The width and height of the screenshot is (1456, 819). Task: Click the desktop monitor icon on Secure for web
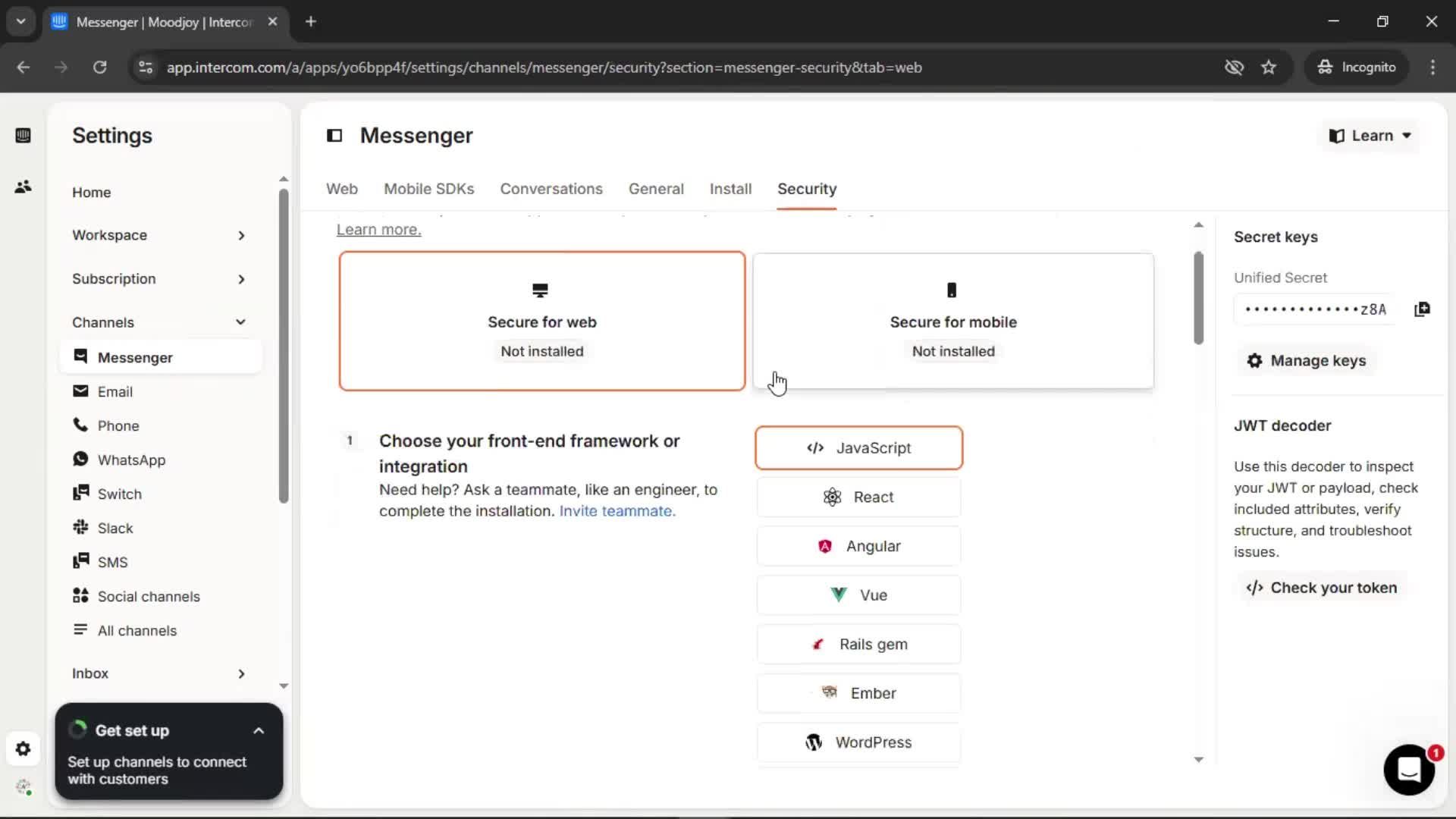[x=540, y=290]
